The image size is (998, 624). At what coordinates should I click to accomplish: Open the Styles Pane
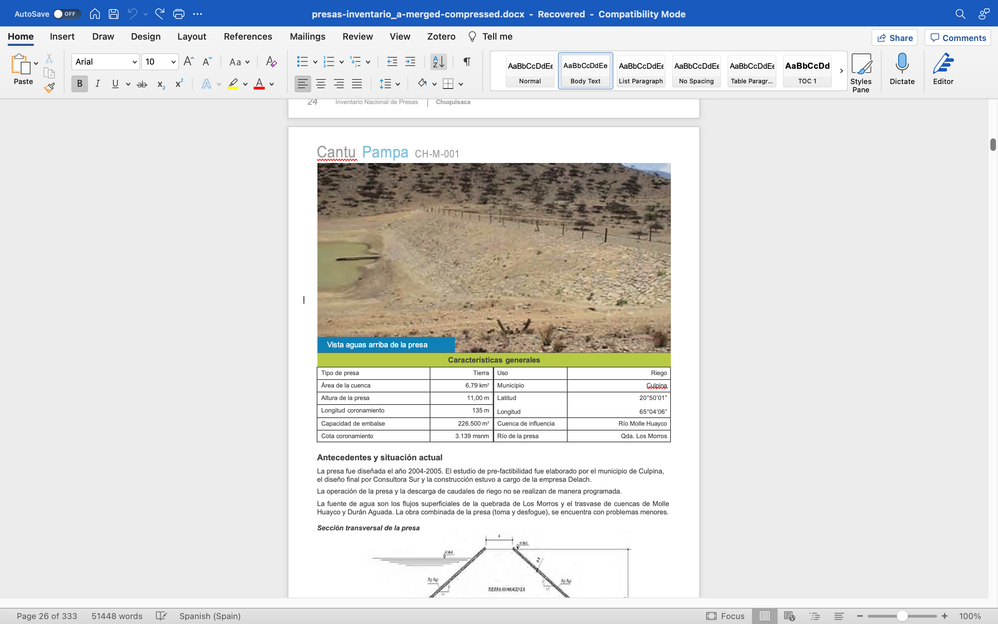click(x=861, y=73)
